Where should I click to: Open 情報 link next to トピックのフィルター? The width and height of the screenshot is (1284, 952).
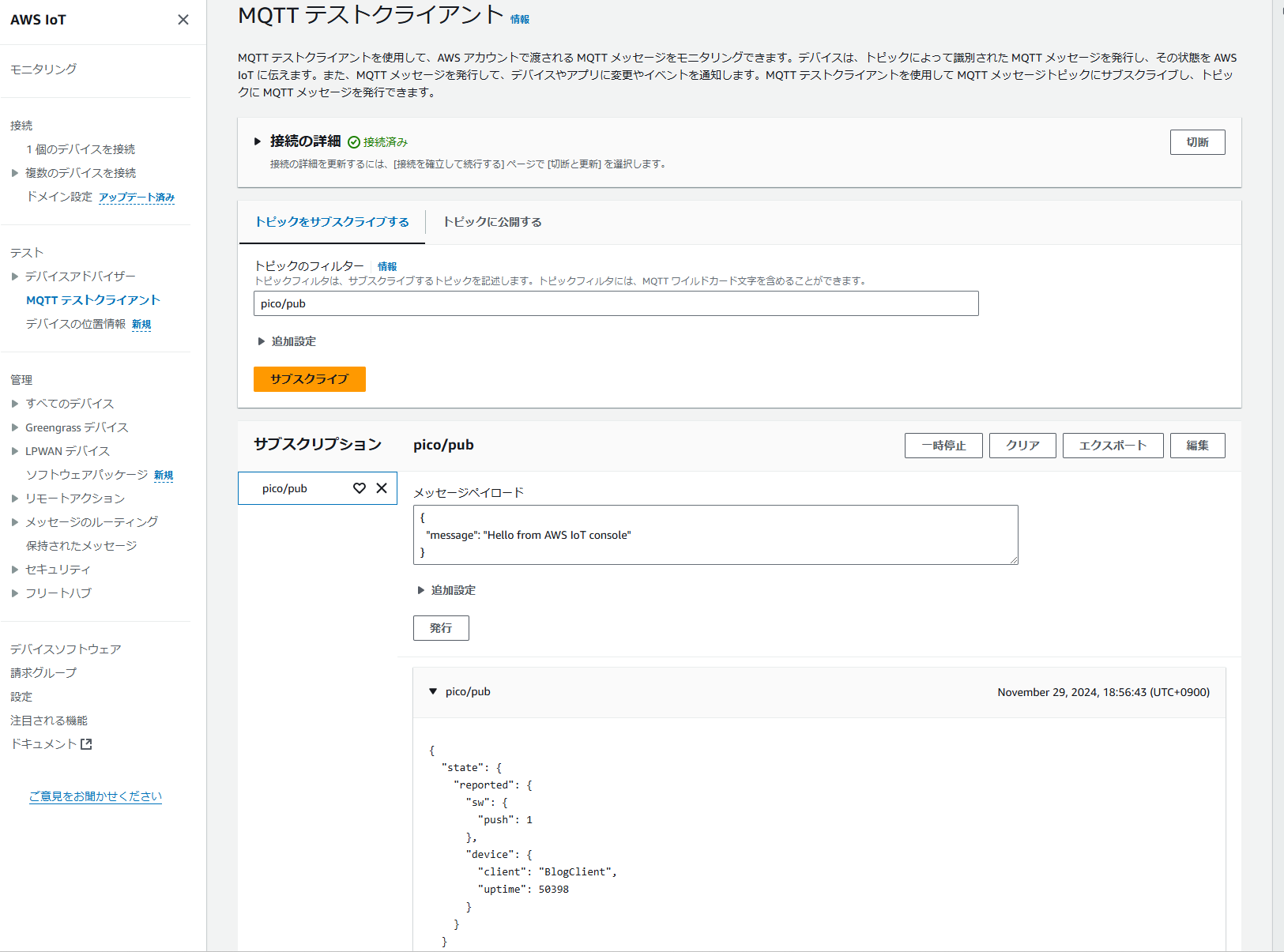click(x=387, y=267)
